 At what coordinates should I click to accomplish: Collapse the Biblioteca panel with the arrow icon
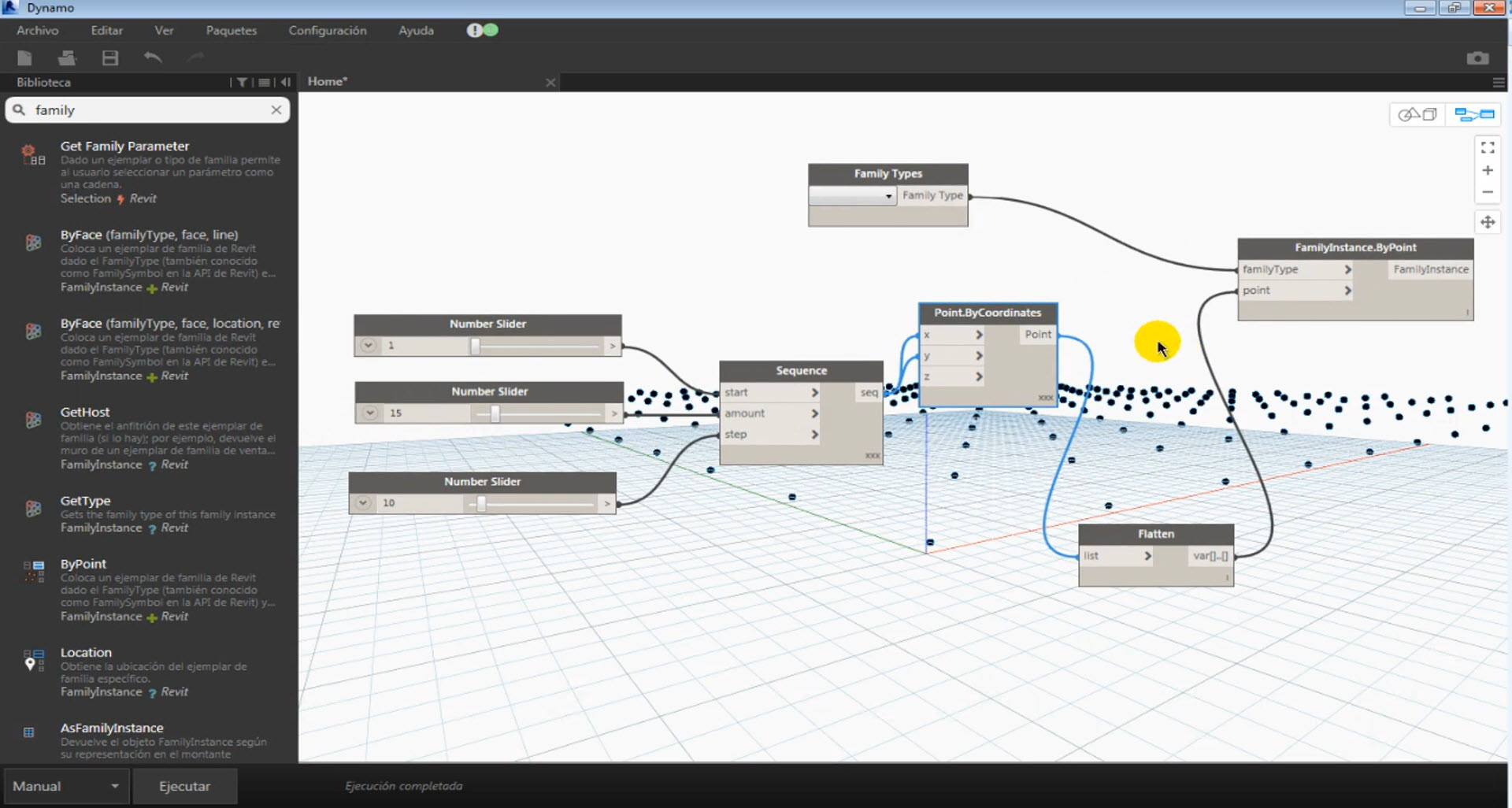coord(285,81)
